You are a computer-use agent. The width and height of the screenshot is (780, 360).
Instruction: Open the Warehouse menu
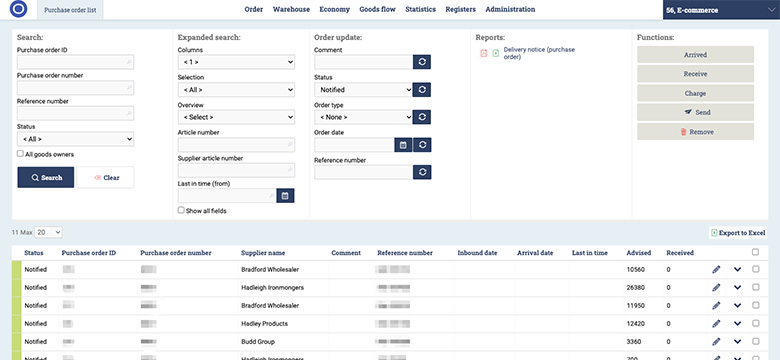tap(291, 9)
